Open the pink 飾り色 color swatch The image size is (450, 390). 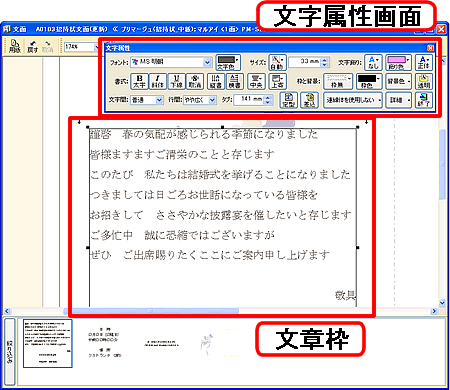click(398, 62)
